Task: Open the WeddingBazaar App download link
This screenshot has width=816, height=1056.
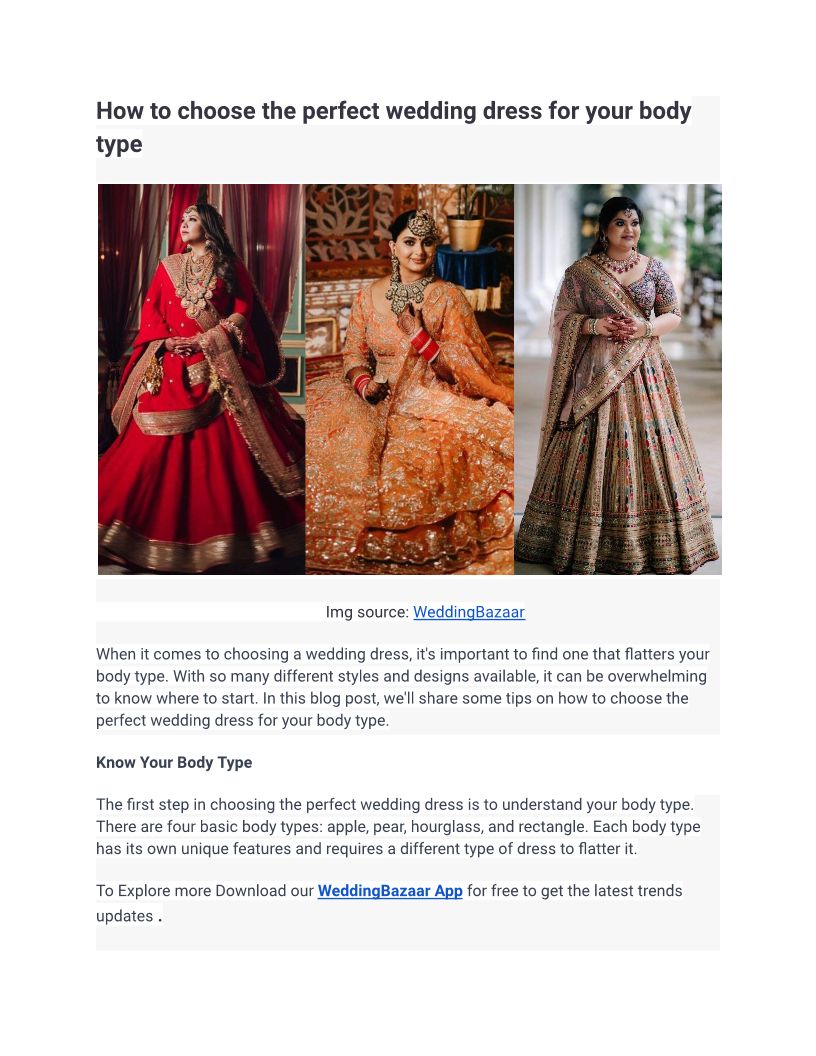Action: (390, 891)
